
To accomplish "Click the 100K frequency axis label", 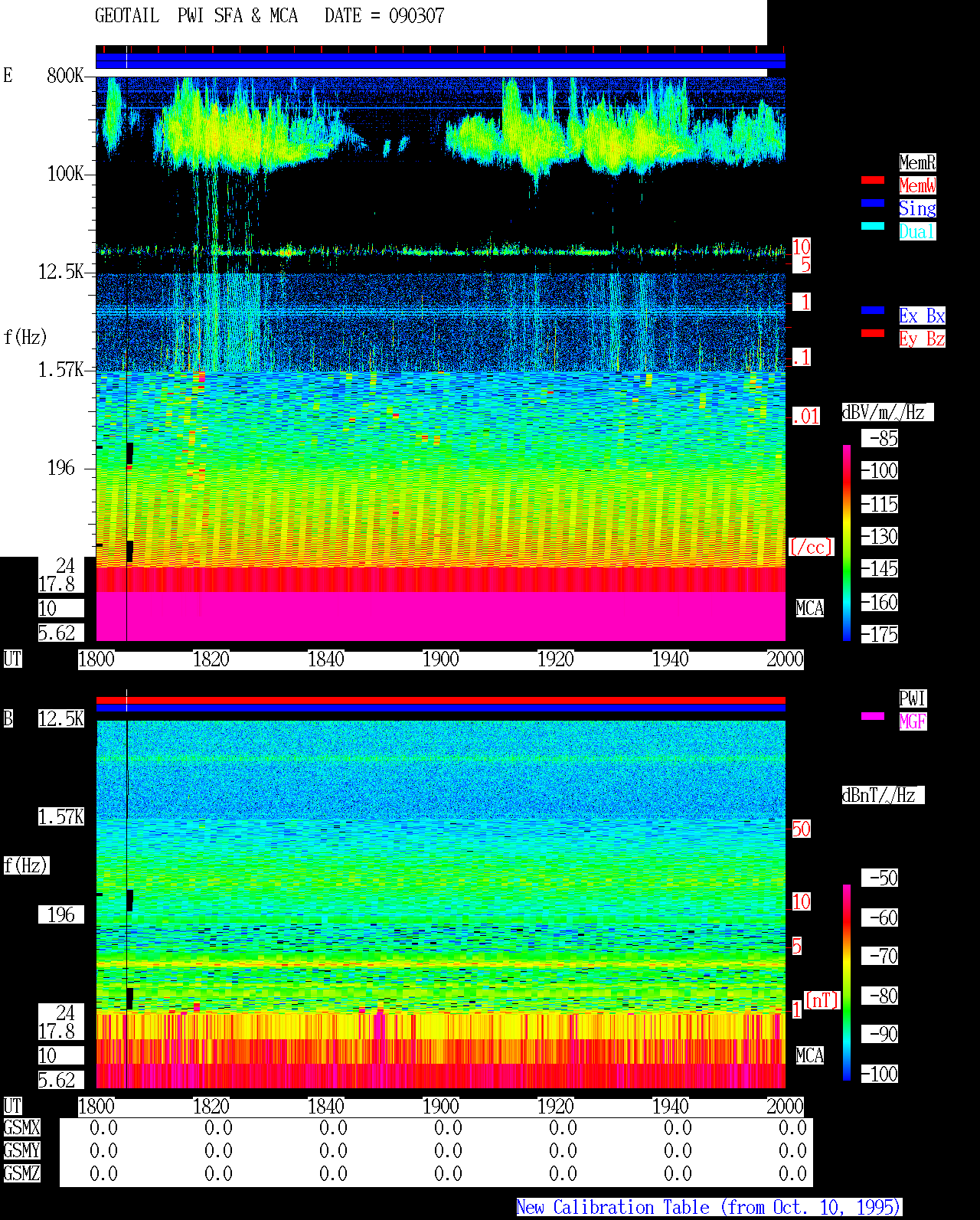I will click(65, 174).
